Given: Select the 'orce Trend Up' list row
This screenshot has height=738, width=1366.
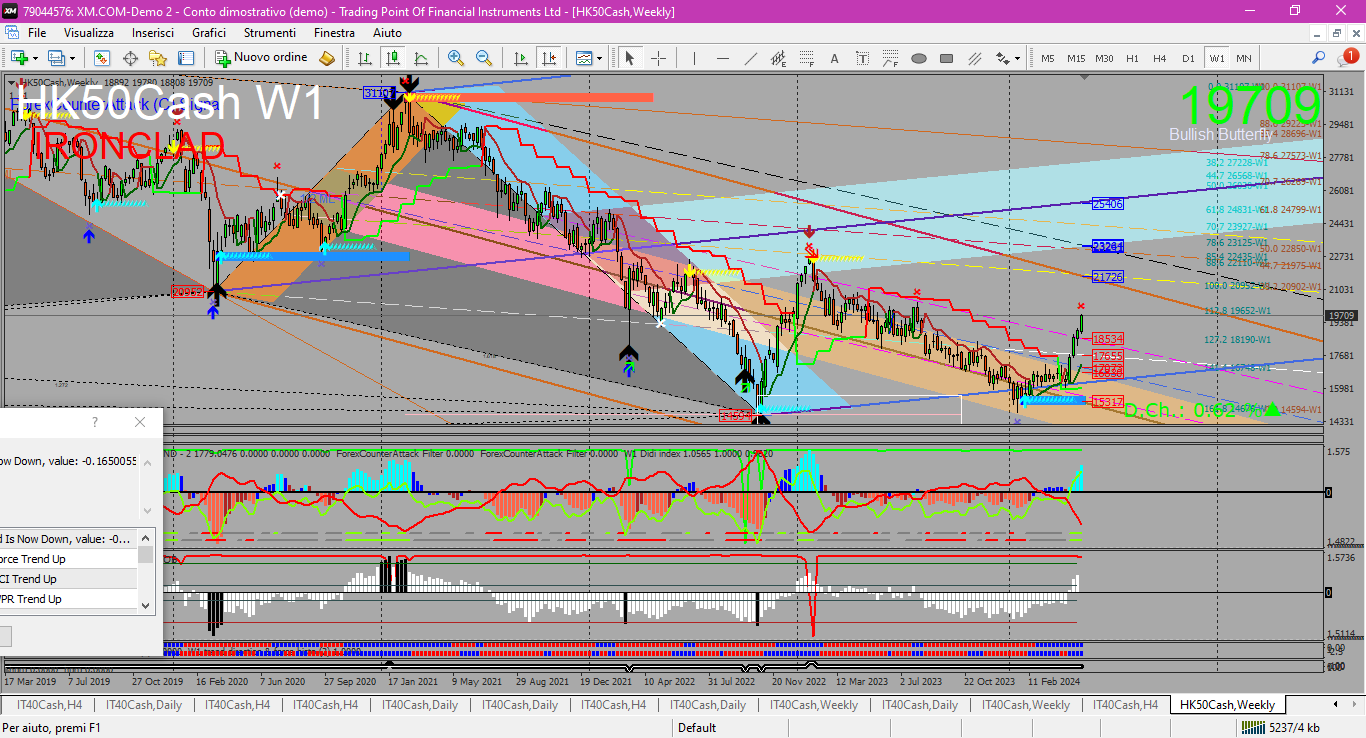Looking at the screenshot, I should click(x=68, y=559).
